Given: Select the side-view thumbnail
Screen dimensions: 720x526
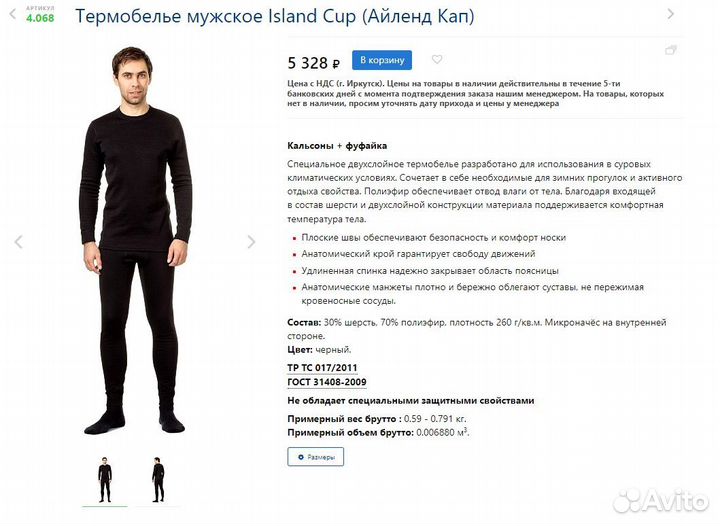Looking at the screenshot, I should (x=158, y=480).
